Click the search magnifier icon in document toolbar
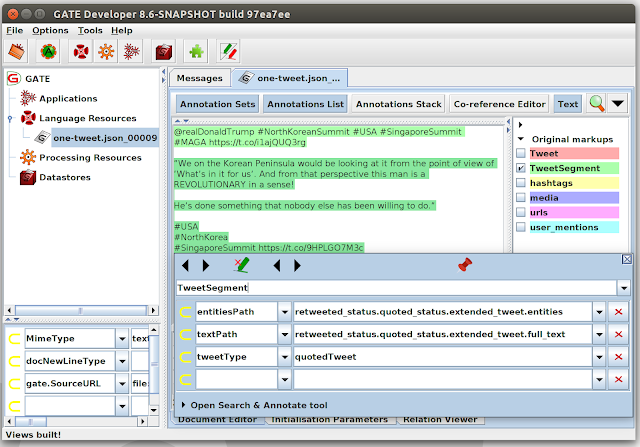640x447 pixels. [597, 104]
